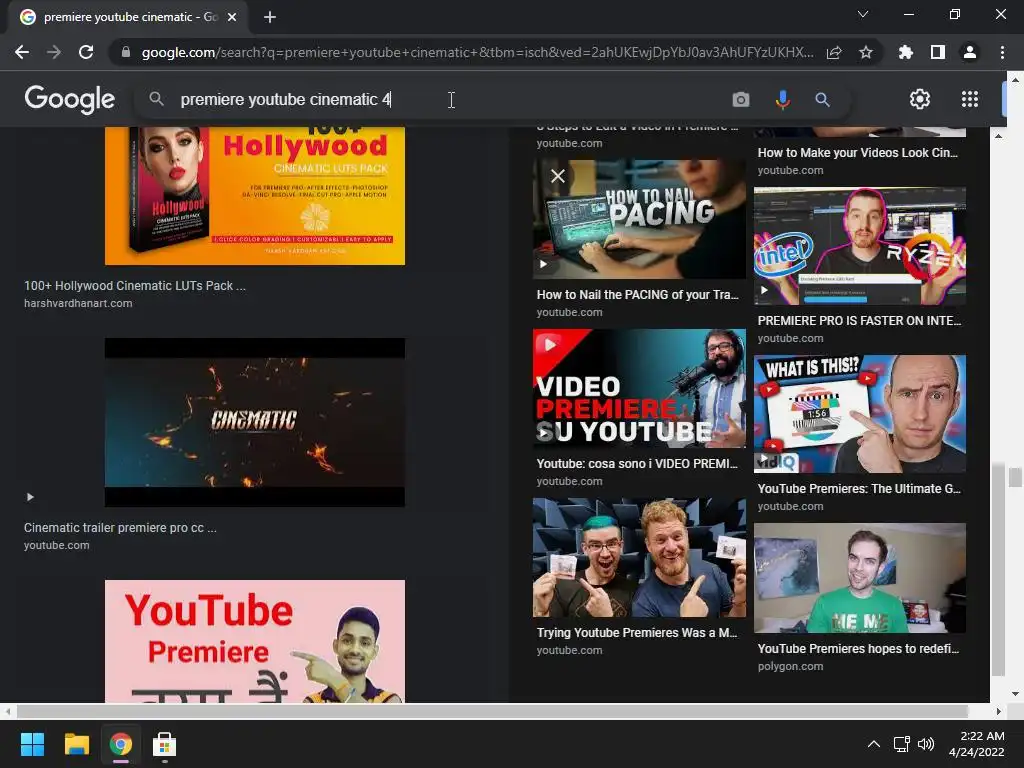Open Trying Youtube Premieres Was a M... link
The image size is (1024, 768).
[637, 632]
